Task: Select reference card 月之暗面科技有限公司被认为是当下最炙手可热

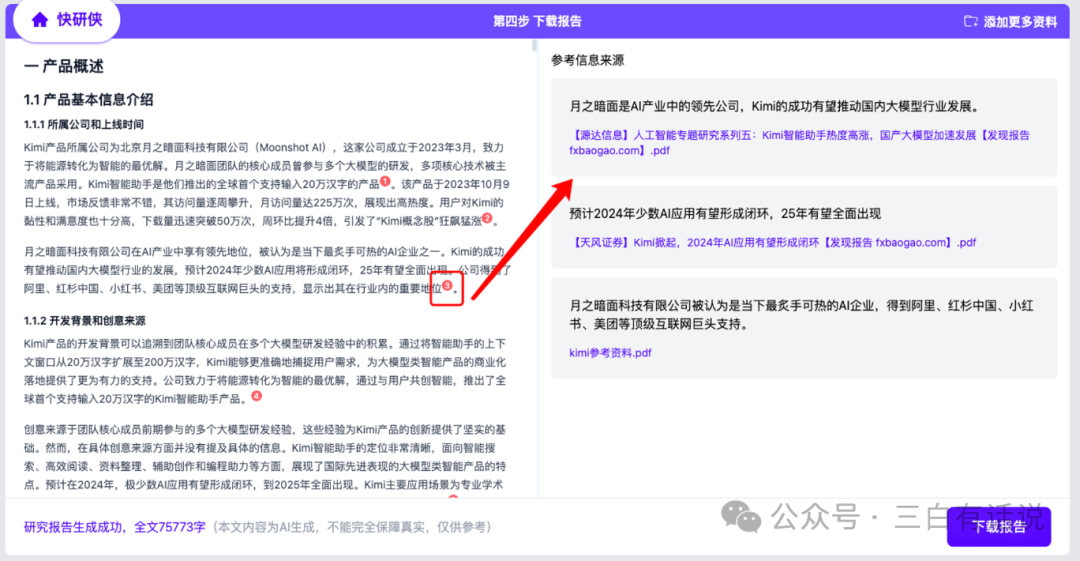Action: [804, 328]
